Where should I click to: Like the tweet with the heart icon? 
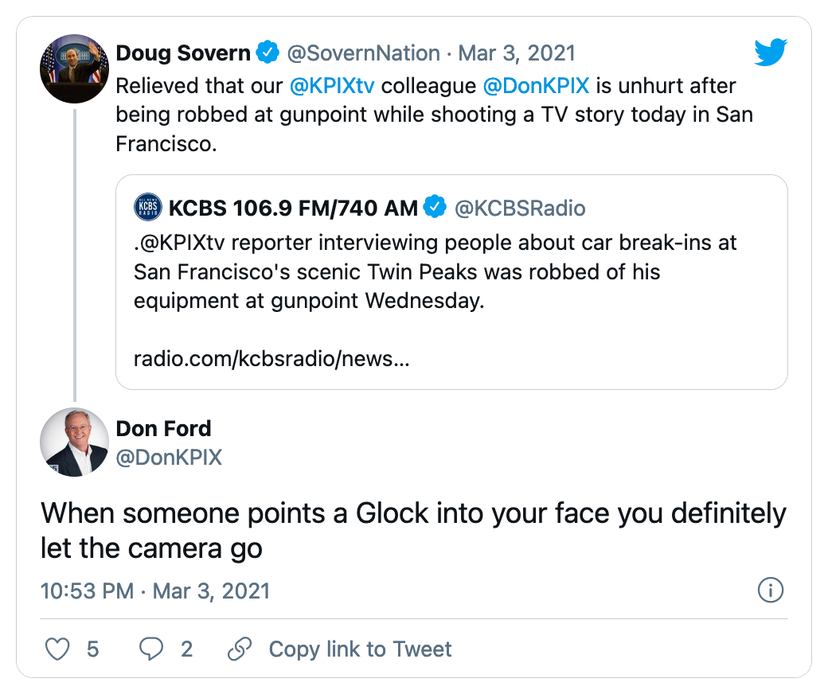coord(59,649)
